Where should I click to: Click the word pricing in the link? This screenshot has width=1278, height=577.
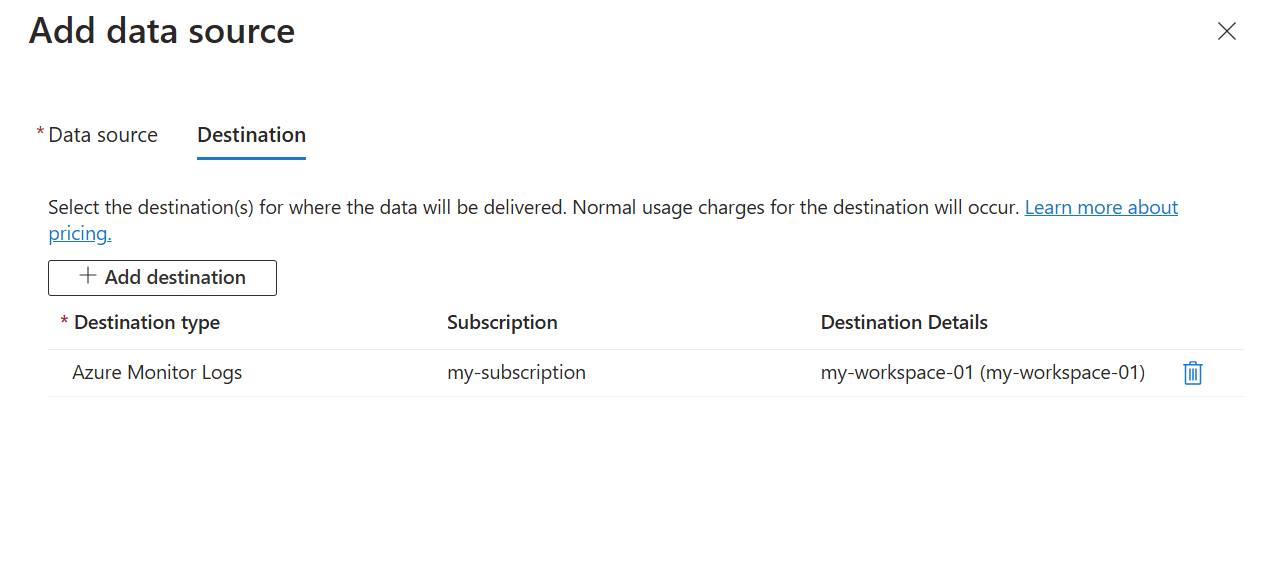pos(80,234)
